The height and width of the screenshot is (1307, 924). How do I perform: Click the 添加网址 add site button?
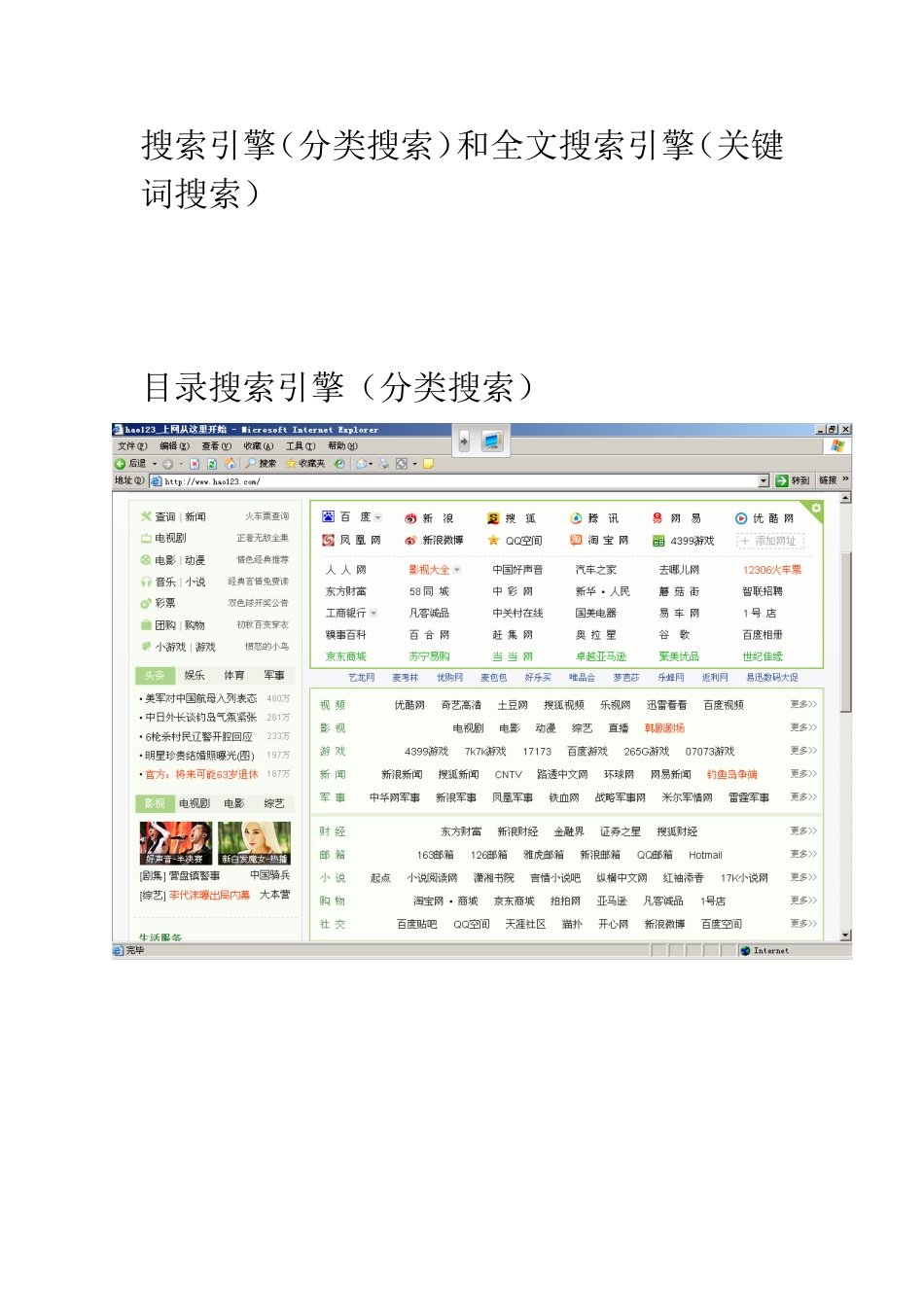770,541
